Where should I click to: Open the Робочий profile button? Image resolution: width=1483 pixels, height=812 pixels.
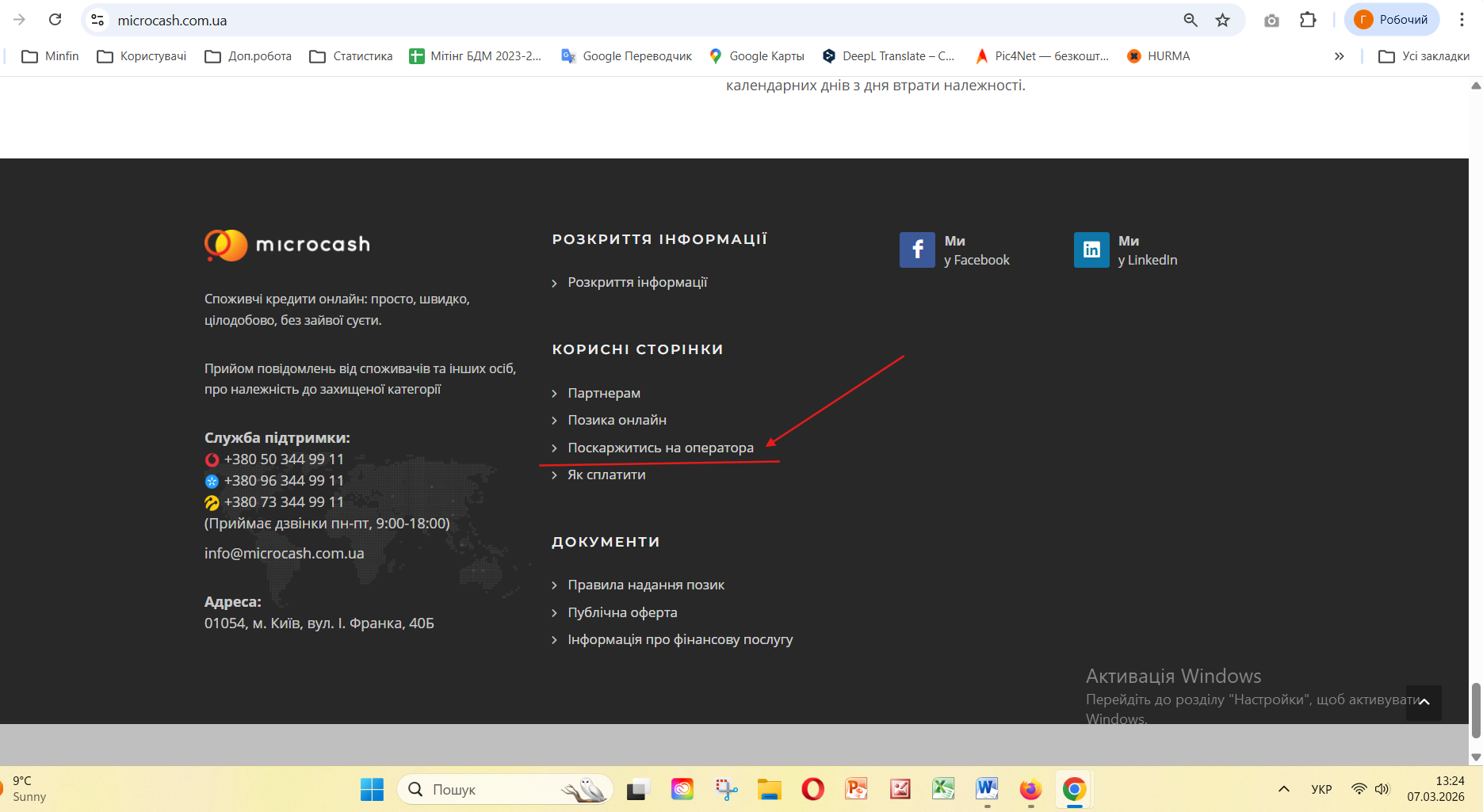(1392, 20)
